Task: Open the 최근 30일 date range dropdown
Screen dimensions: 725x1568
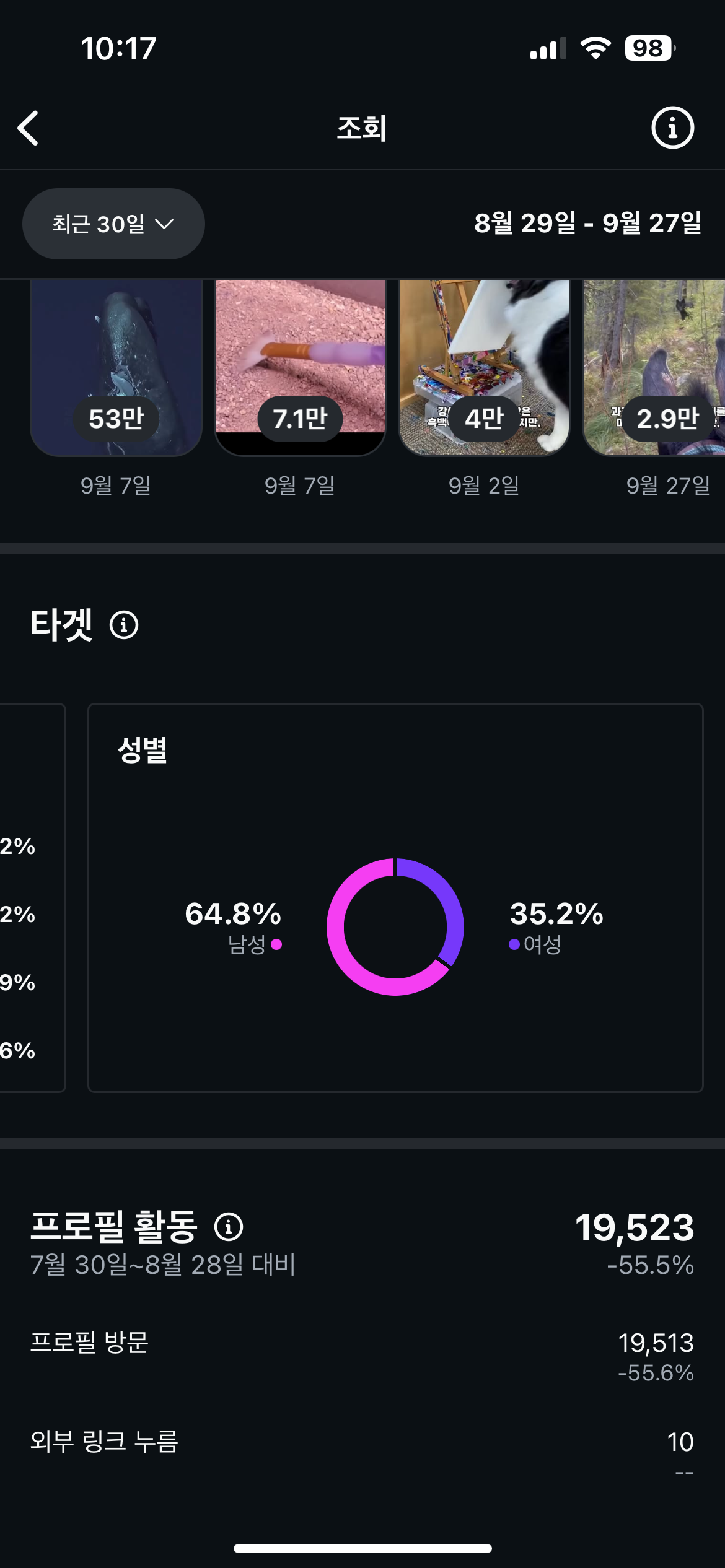Action: pyautogui.click(x=113, y=224)
